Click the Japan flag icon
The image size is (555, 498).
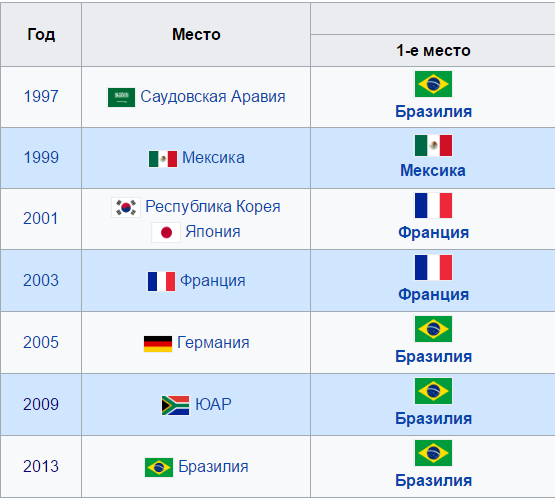(x=166, y=233)
